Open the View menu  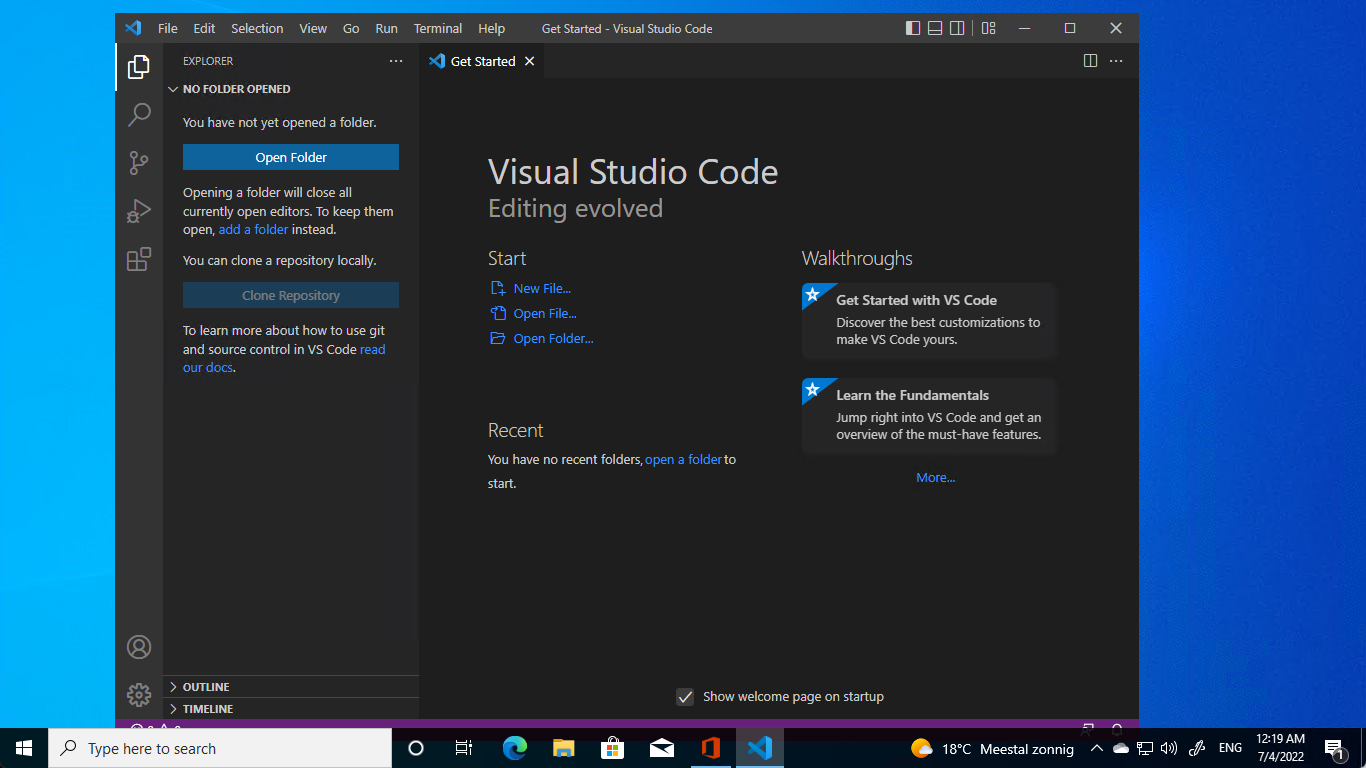click(313, 28)
